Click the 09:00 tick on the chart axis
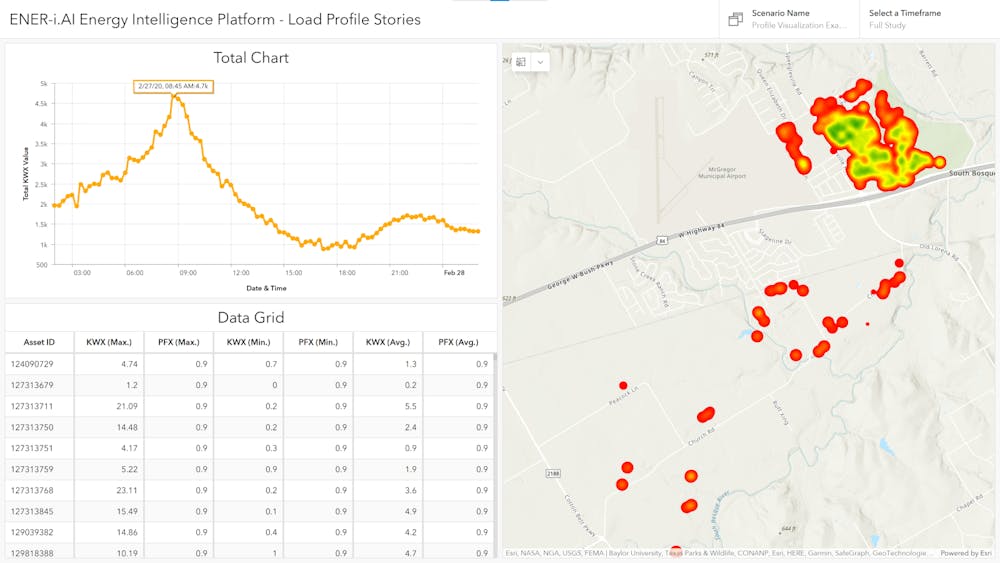This screenshot has width=1000, height=563. [188, 273]
